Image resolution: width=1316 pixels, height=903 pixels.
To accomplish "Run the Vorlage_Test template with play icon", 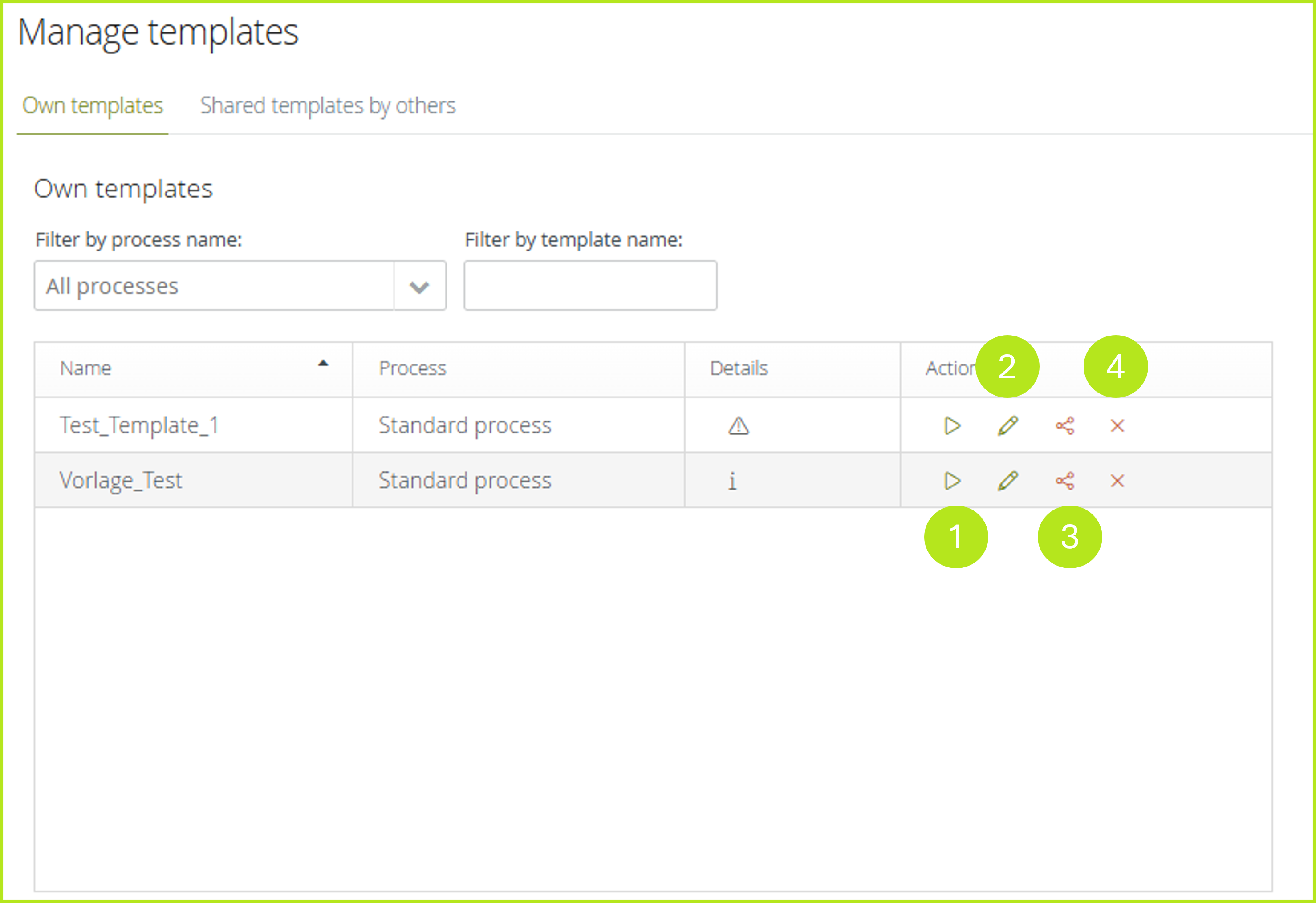I will [x=952, y=481].
